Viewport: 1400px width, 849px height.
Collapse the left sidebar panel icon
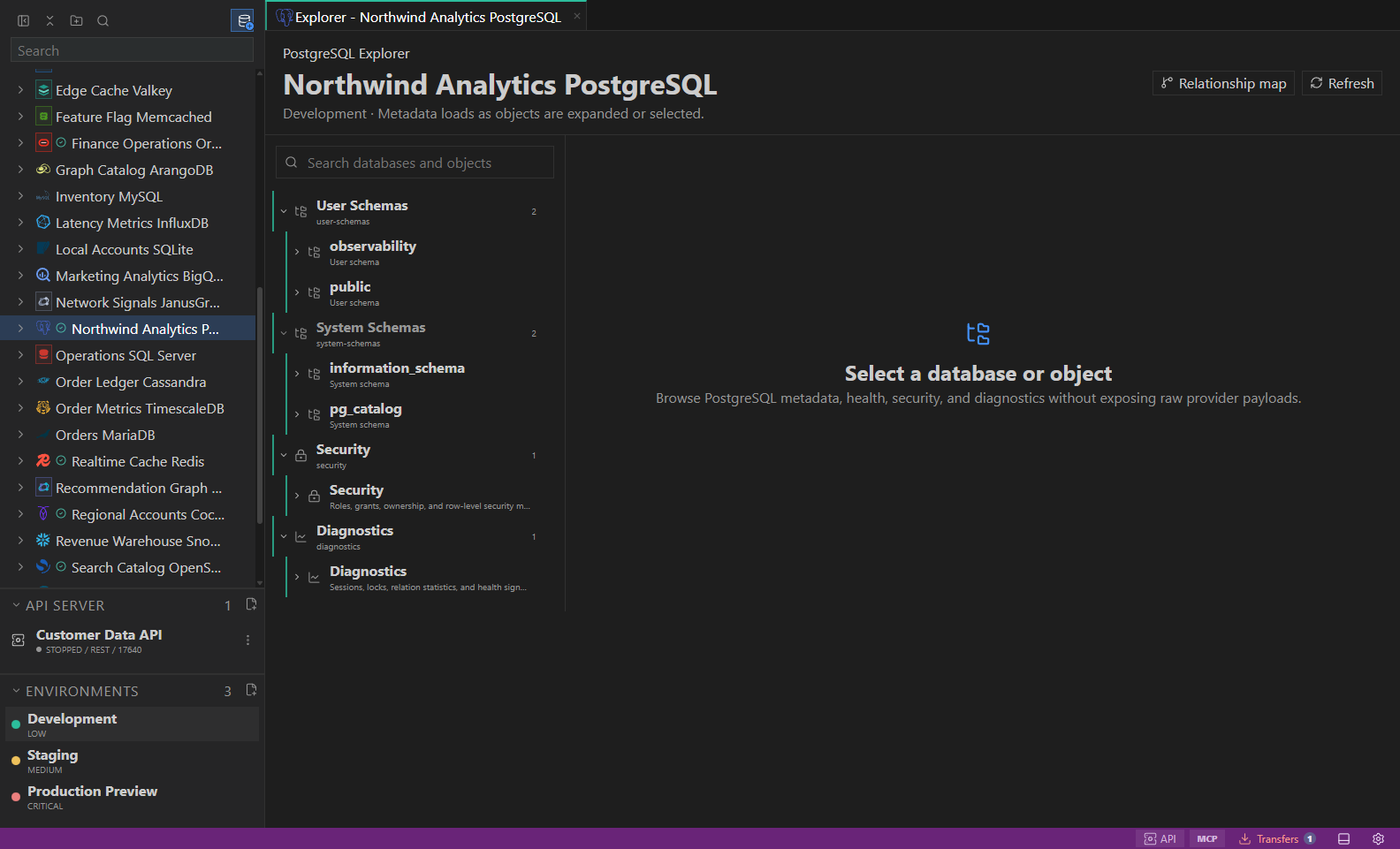[x=24, y=20]
